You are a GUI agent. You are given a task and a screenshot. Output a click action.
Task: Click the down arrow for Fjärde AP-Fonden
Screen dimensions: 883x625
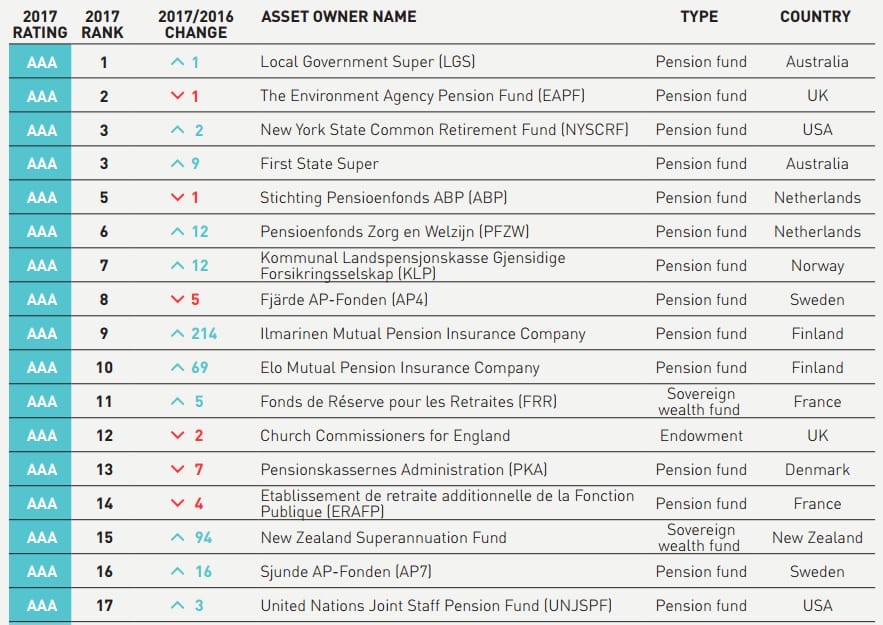click(x=178, y=300)
